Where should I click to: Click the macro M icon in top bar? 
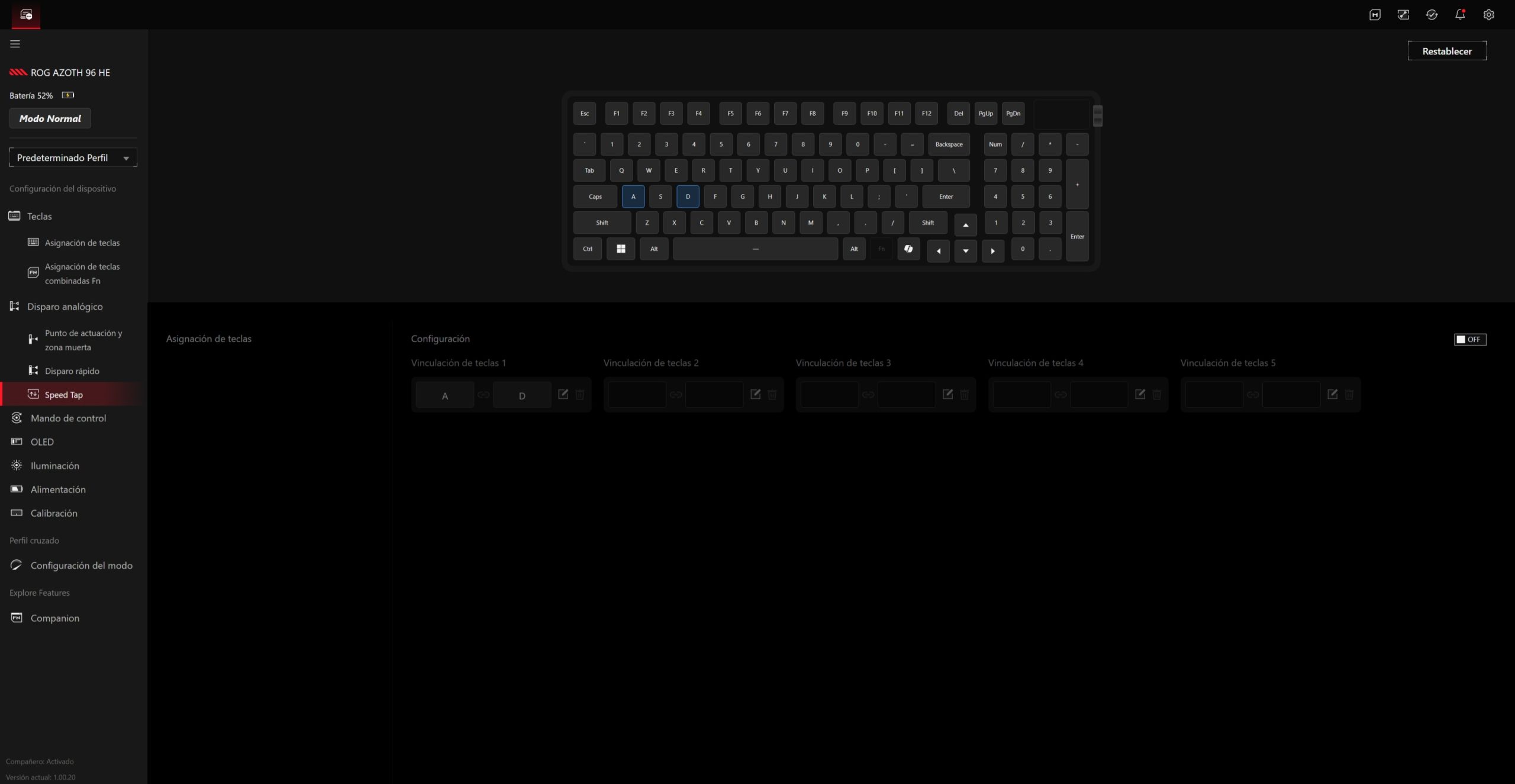point(1375,15)
